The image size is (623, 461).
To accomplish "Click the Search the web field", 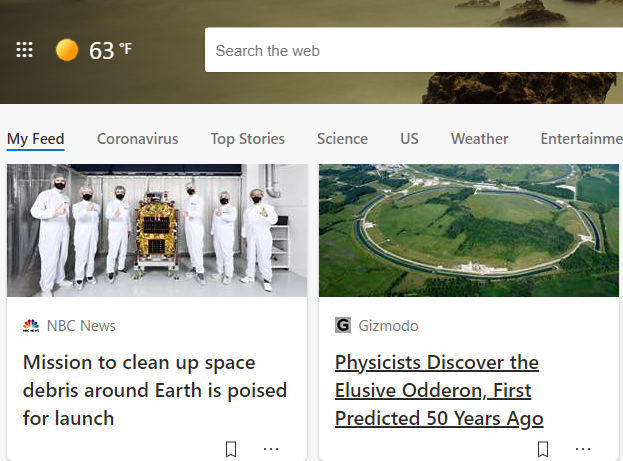I will click(410, 50).
